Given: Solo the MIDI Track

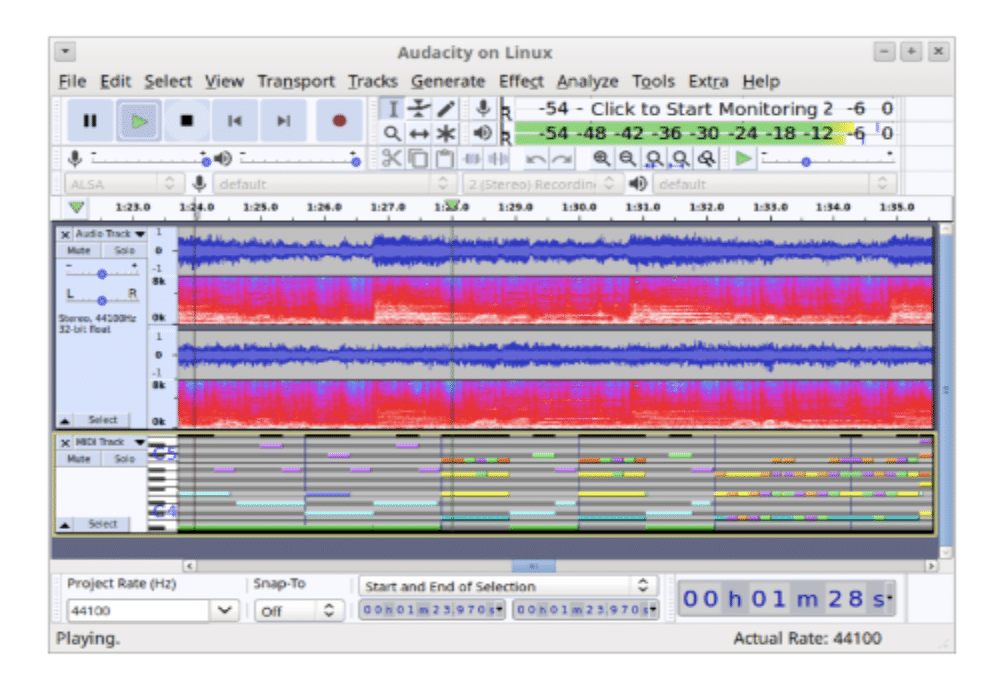Looking at the screenshot, I should [x=124, y=459].
